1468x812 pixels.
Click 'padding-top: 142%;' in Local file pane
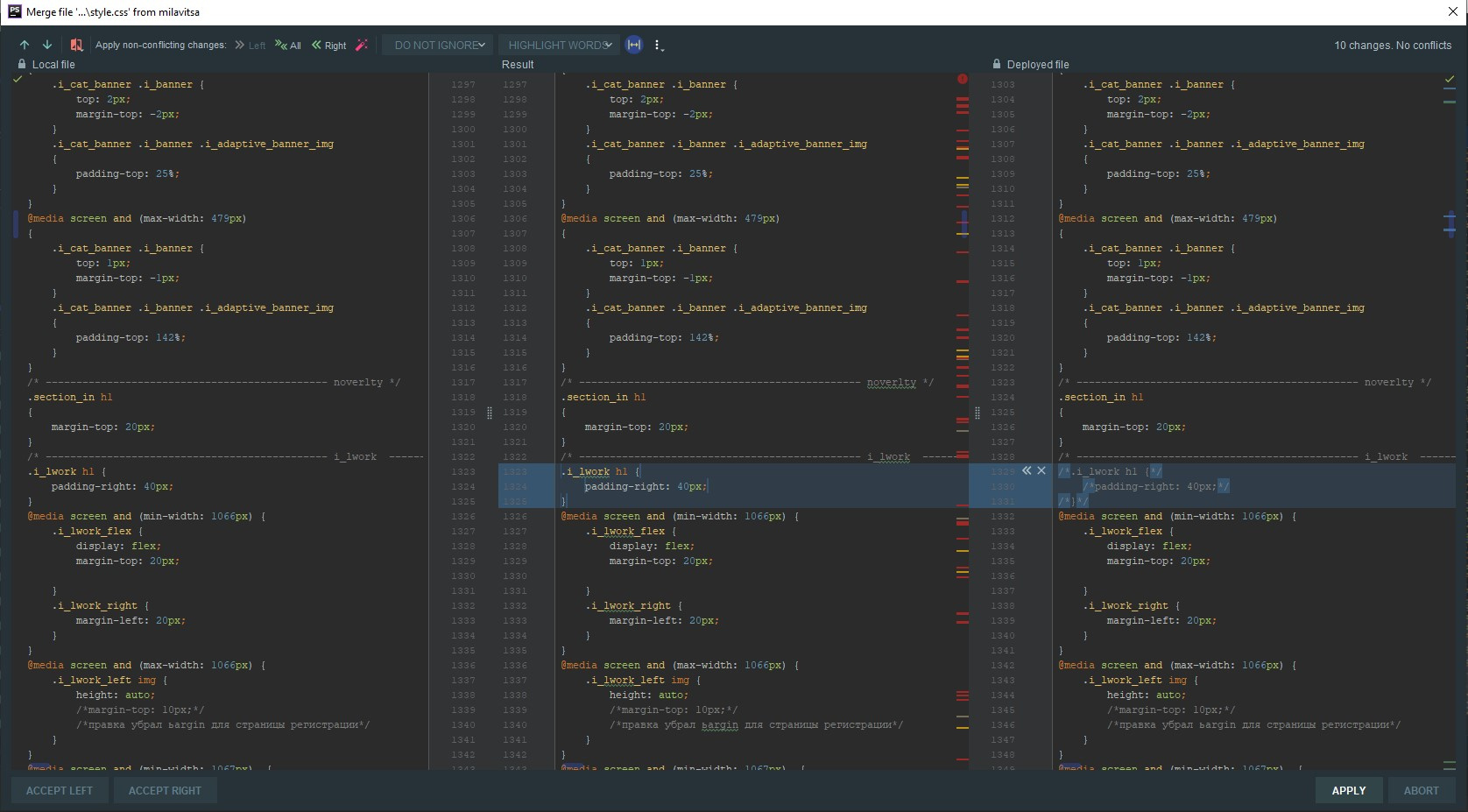(x=131, y=337)
